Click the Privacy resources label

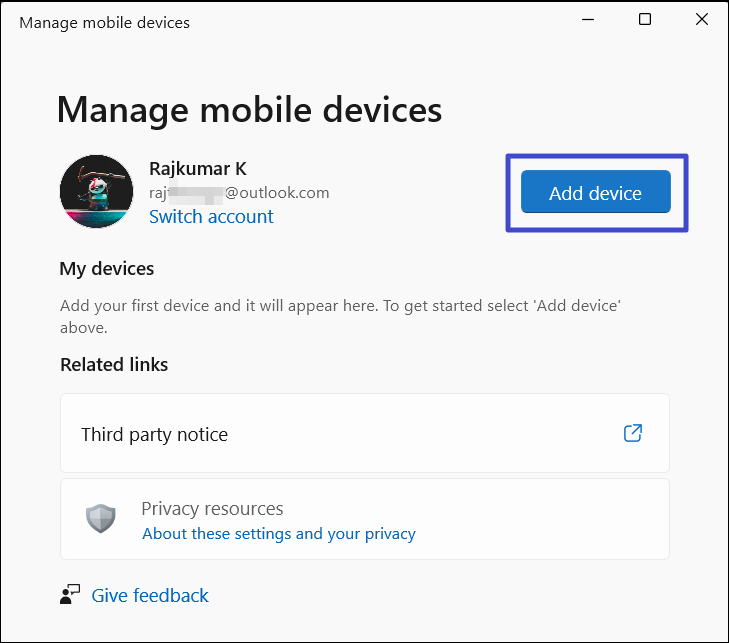tap(212, 509)
